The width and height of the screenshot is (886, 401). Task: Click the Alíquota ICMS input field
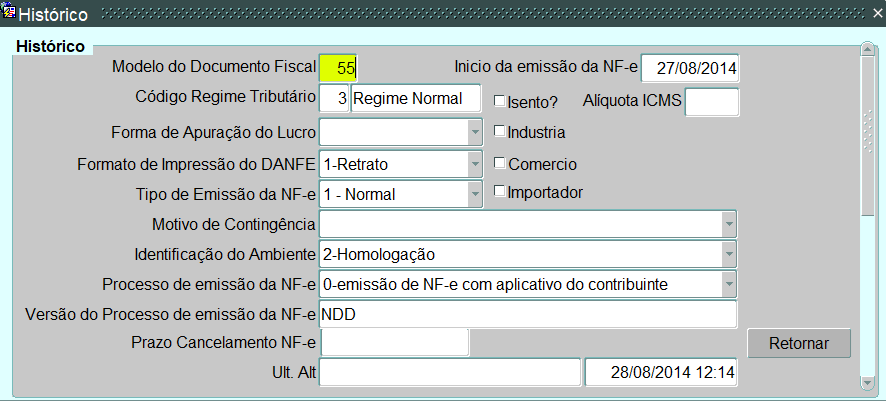(712, 102)
